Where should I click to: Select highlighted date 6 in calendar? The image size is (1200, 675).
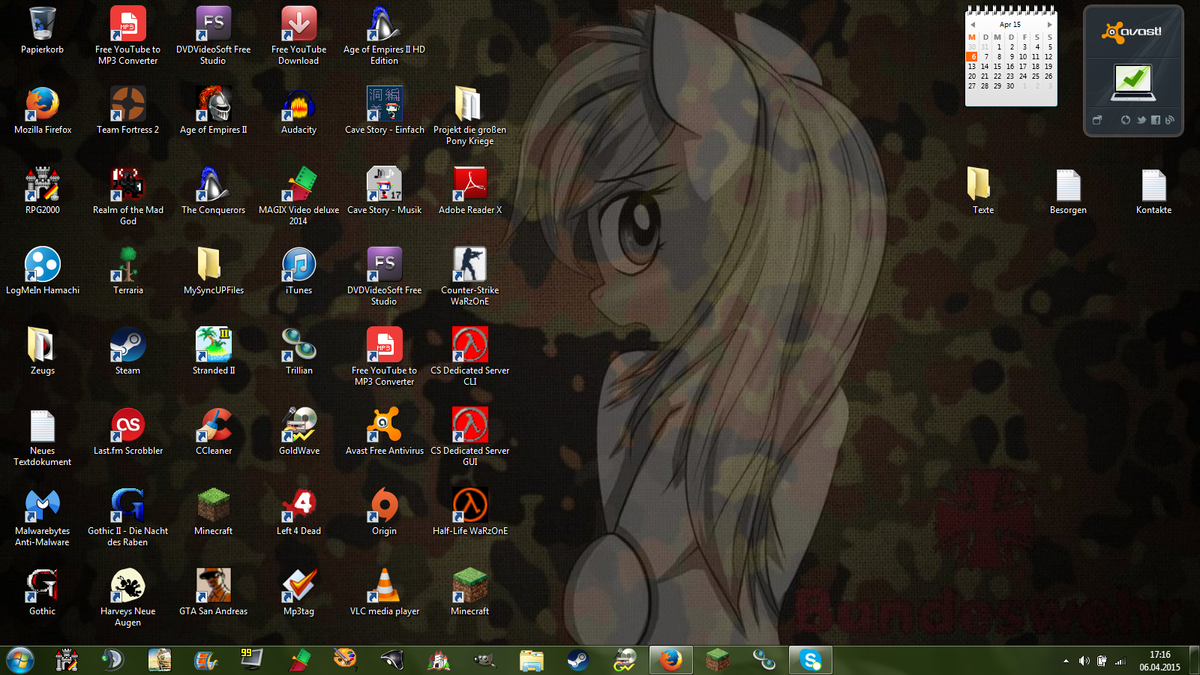tap(972, 57)
